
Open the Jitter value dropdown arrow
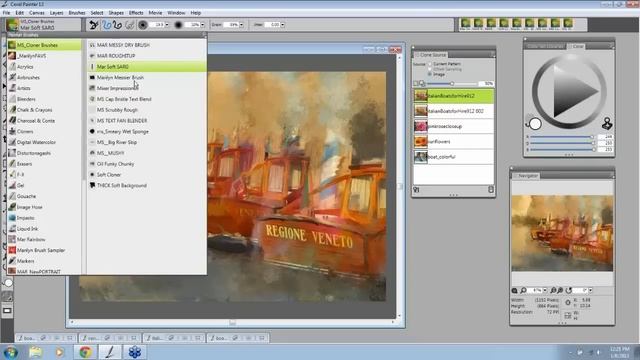coord(282,25)
